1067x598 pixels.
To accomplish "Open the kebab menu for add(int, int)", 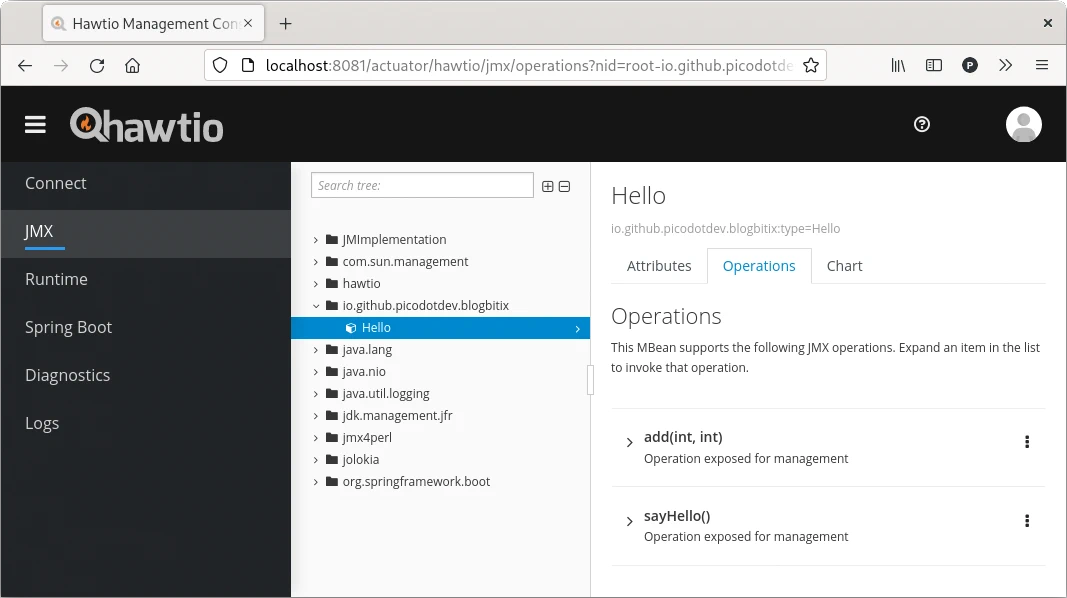I will click(1026, 441).
